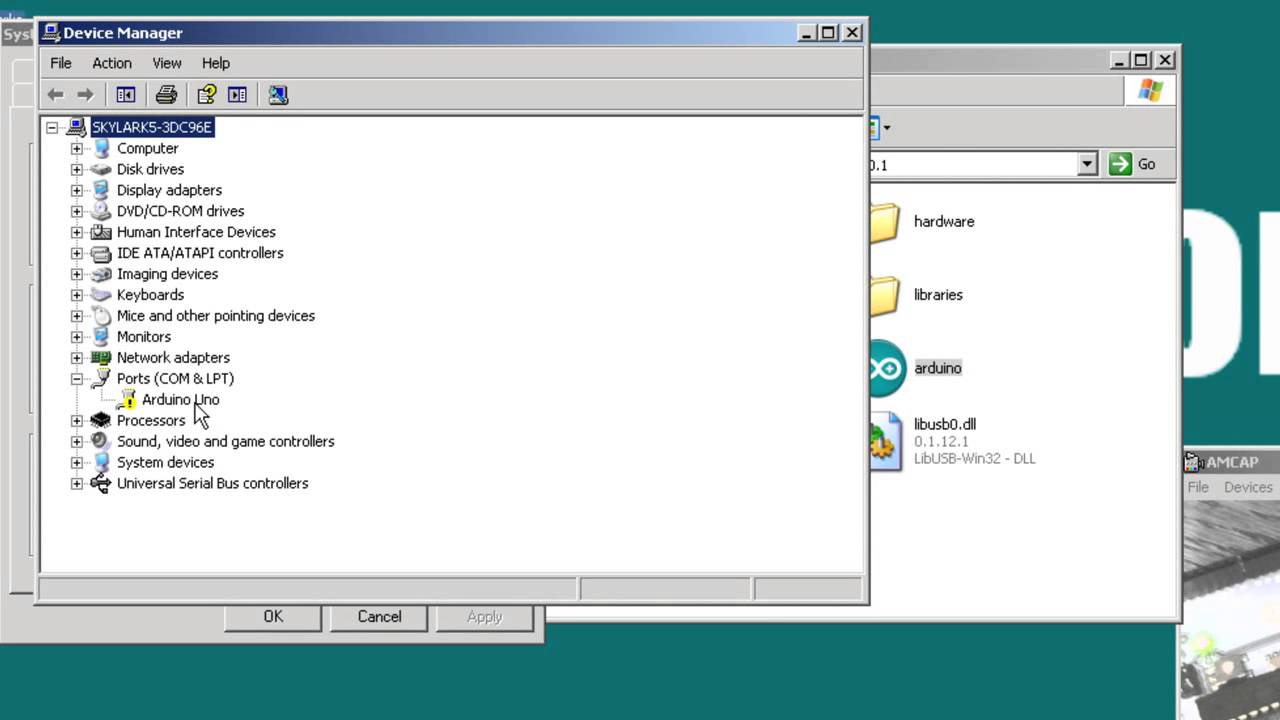This screenshot has width=1280, height=720.
Task: Select the Disk drives category icon
Action: tap(101, 169)
